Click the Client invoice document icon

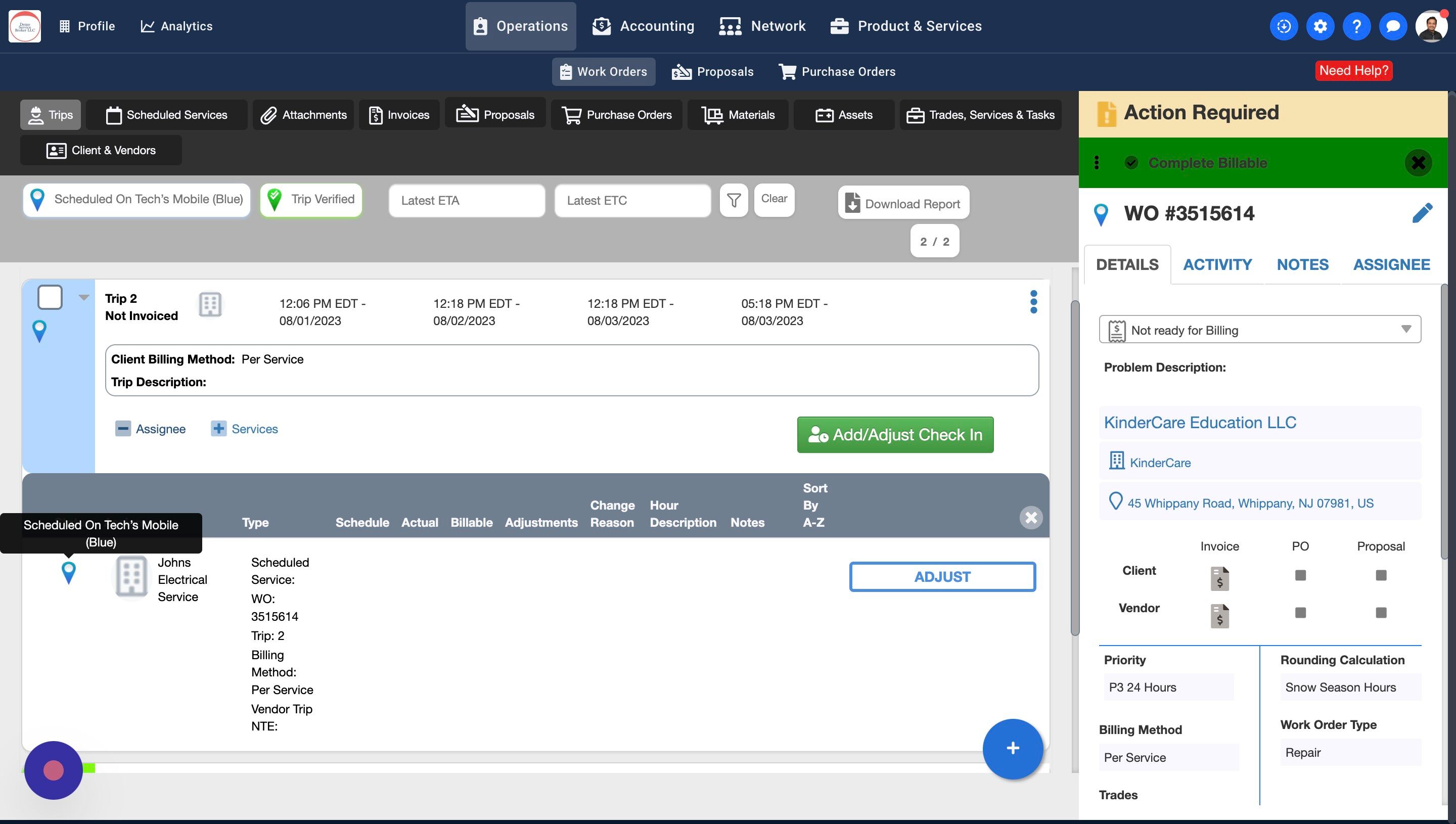point(1219,578)
